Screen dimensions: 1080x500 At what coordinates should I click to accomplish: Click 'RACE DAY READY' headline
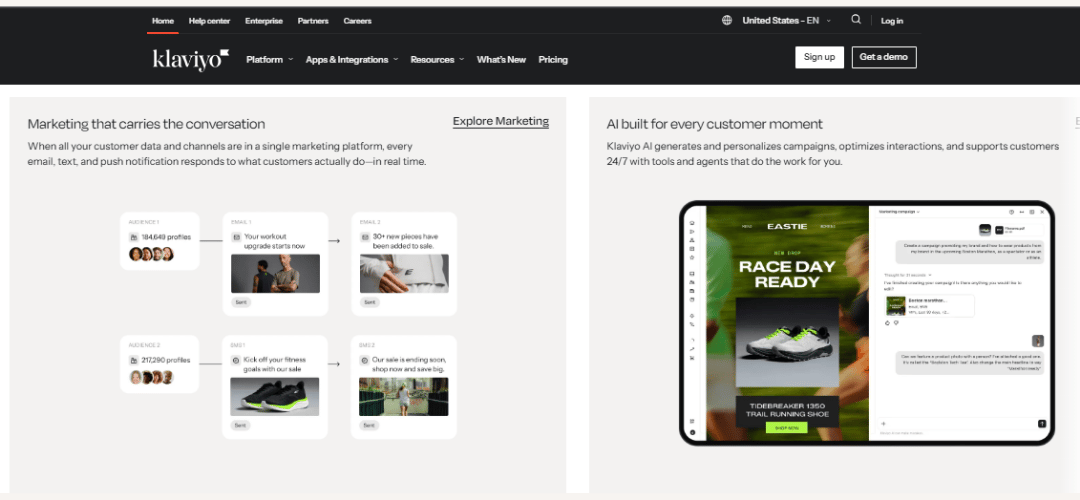coord(787,274)
